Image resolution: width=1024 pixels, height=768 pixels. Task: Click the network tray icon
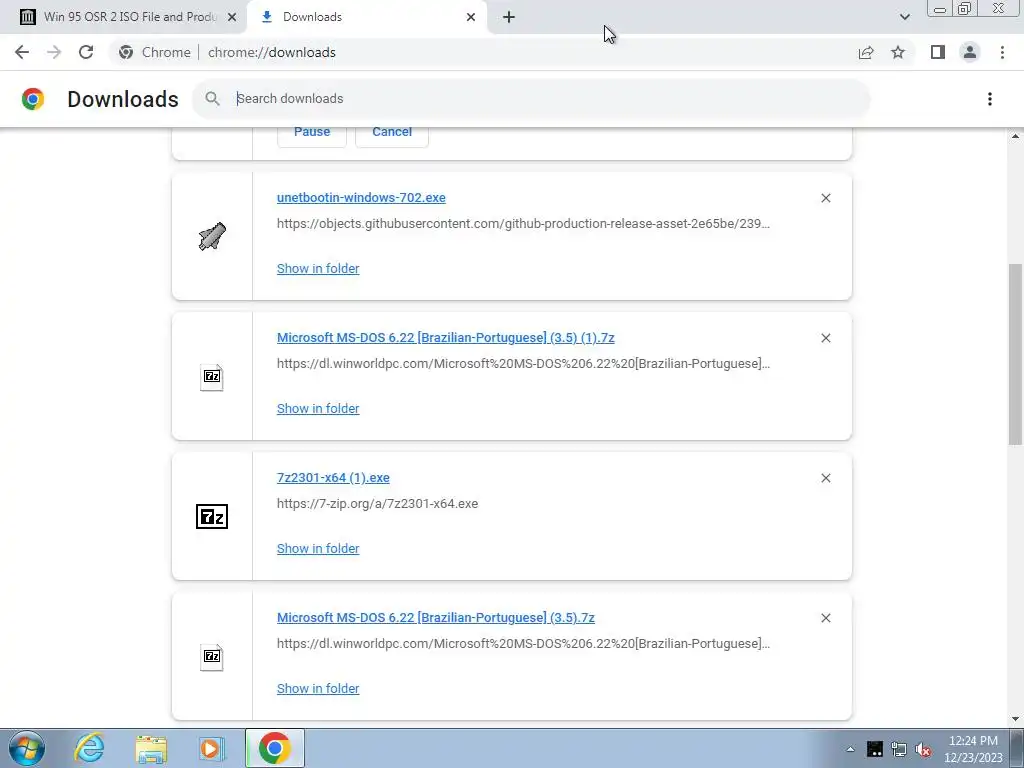pos(899,749)
